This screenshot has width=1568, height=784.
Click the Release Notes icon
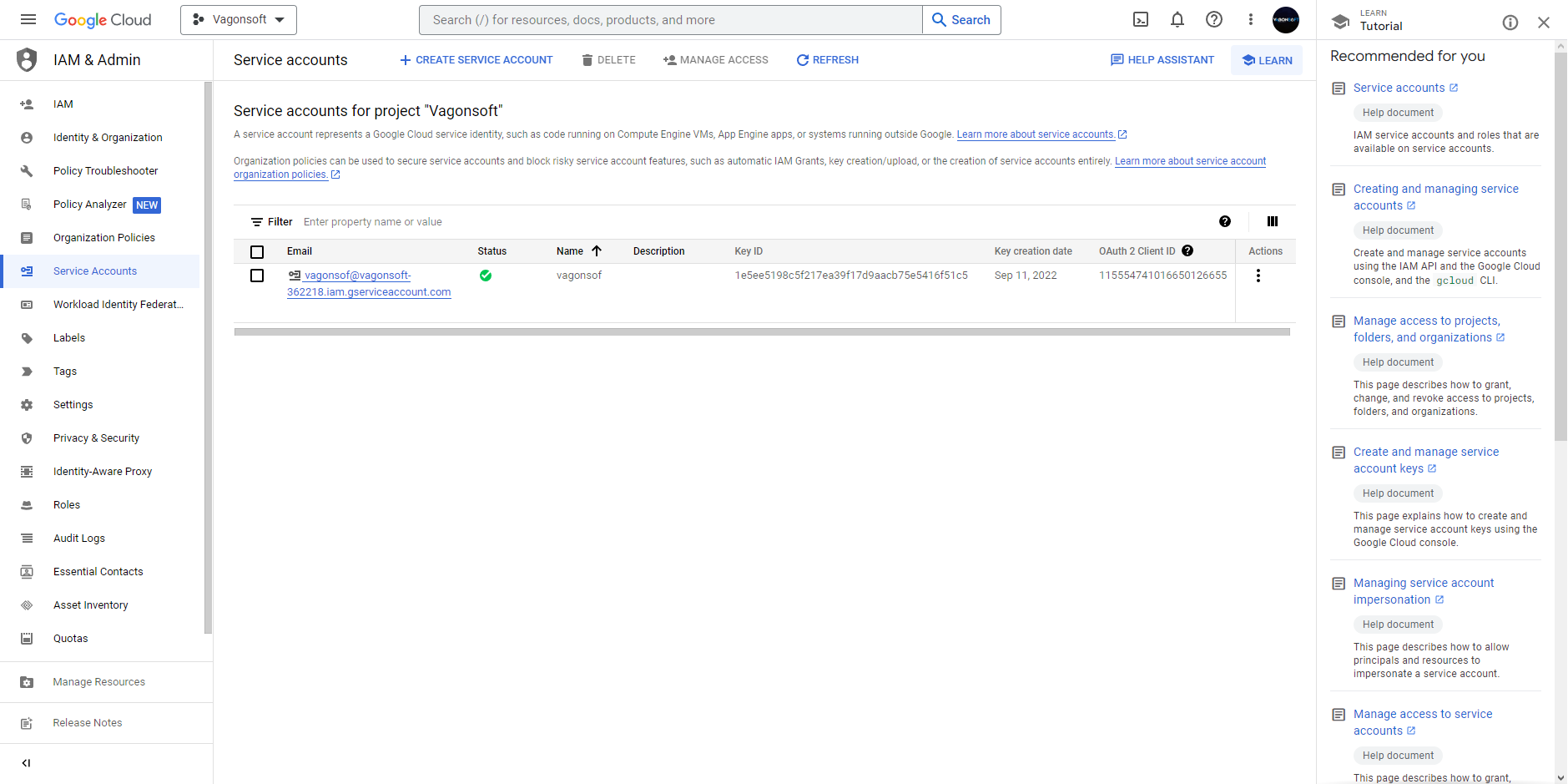pos(27,723)
